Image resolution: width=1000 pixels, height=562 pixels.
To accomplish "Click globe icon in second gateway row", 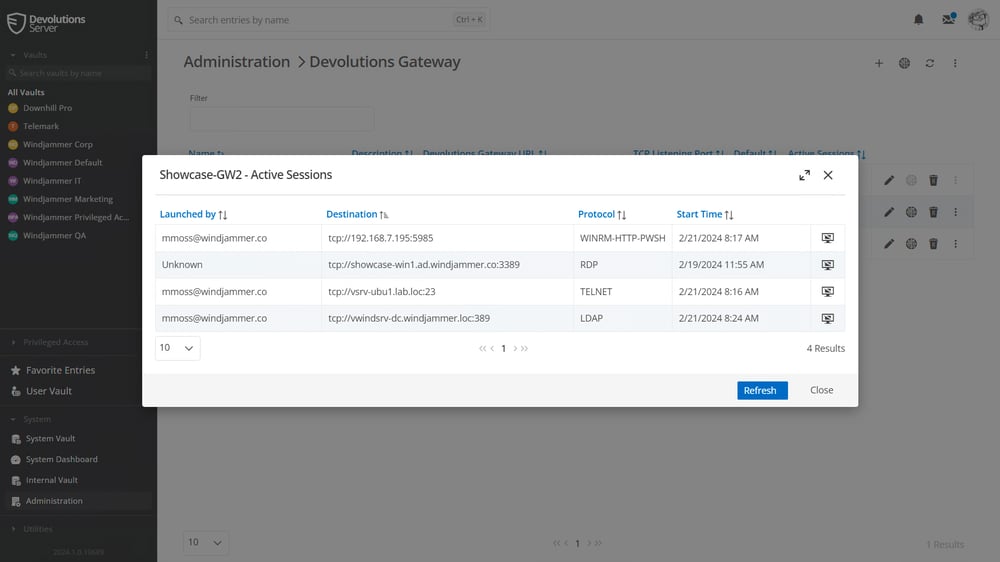I will [911, 212].
